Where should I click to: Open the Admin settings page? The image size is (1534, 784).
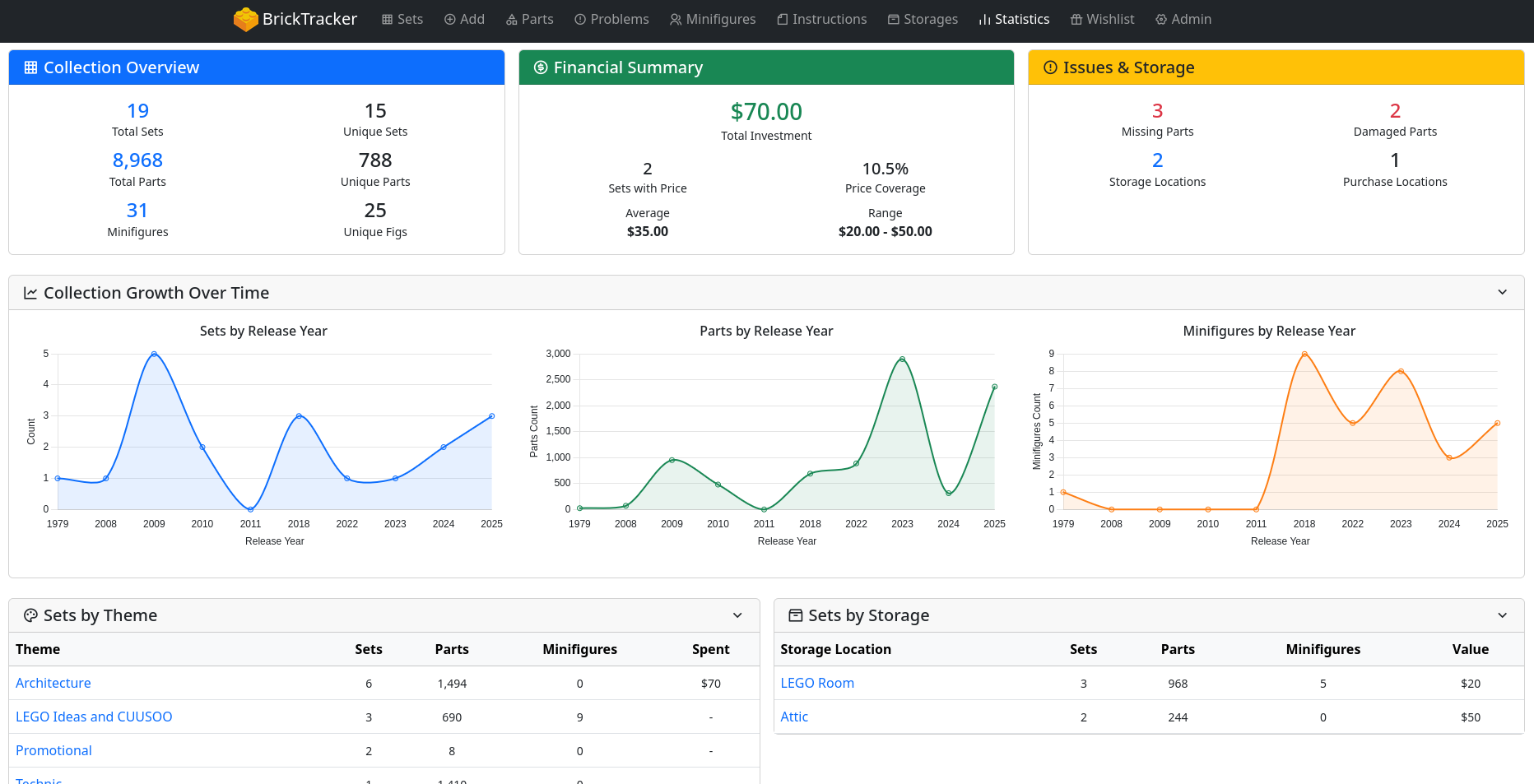coord(1183,19)
